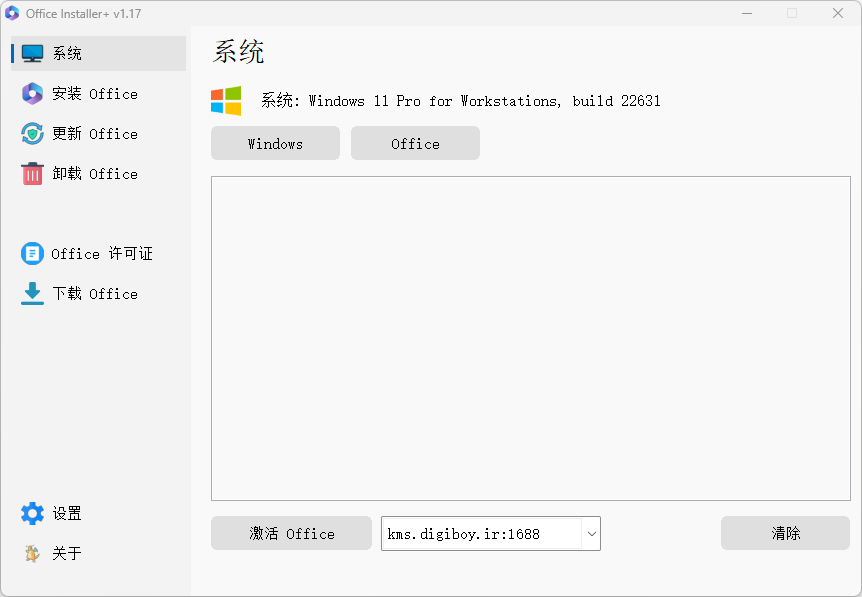Click the dropdown chevron next to KMS address
Image resolution: width=862 pixels, height=597 pixels.
tap(591, 533)
